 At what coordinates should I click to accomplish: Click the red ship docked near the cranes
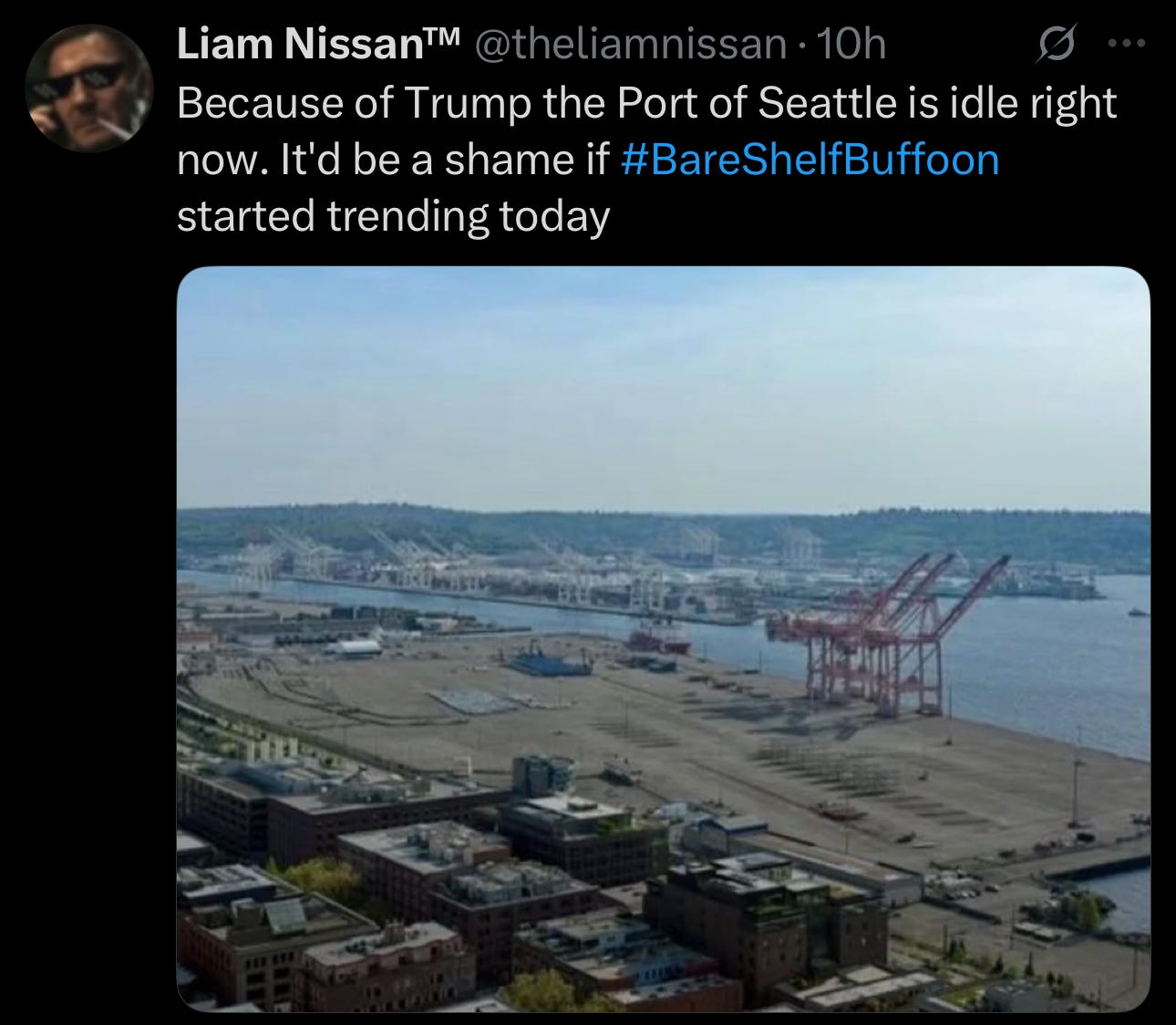658,637
